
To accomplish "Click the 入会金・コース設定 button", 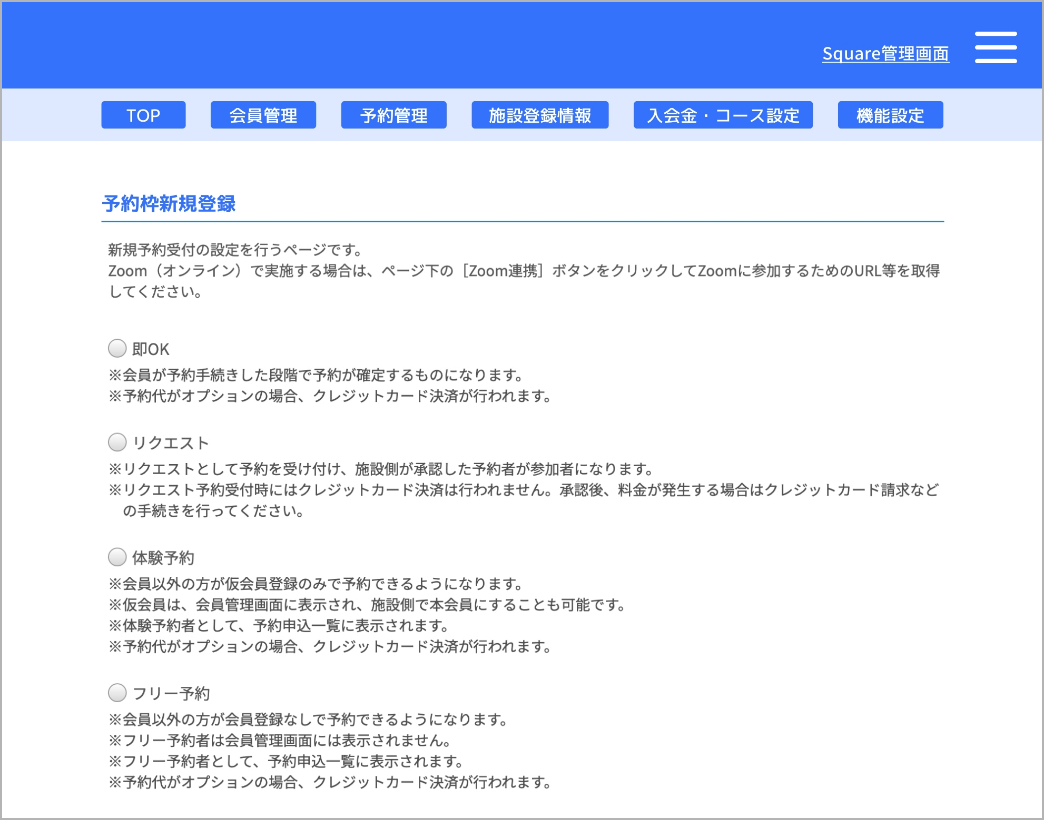I will 723,115.
